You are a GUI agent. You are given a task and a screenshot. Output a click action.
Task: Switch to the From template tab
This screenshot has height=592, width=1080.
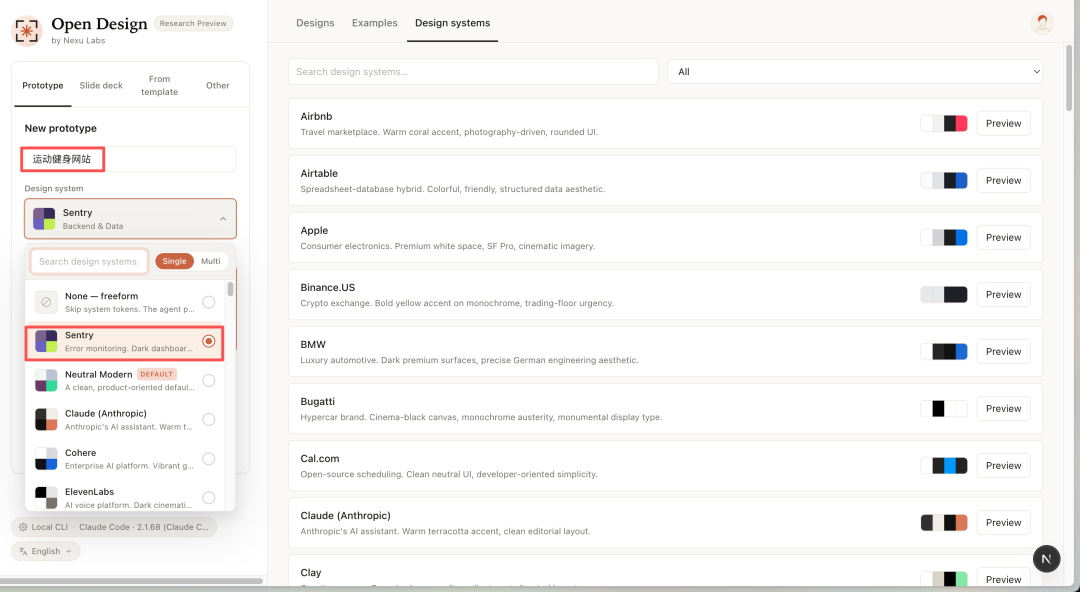[x=159, y=85]
